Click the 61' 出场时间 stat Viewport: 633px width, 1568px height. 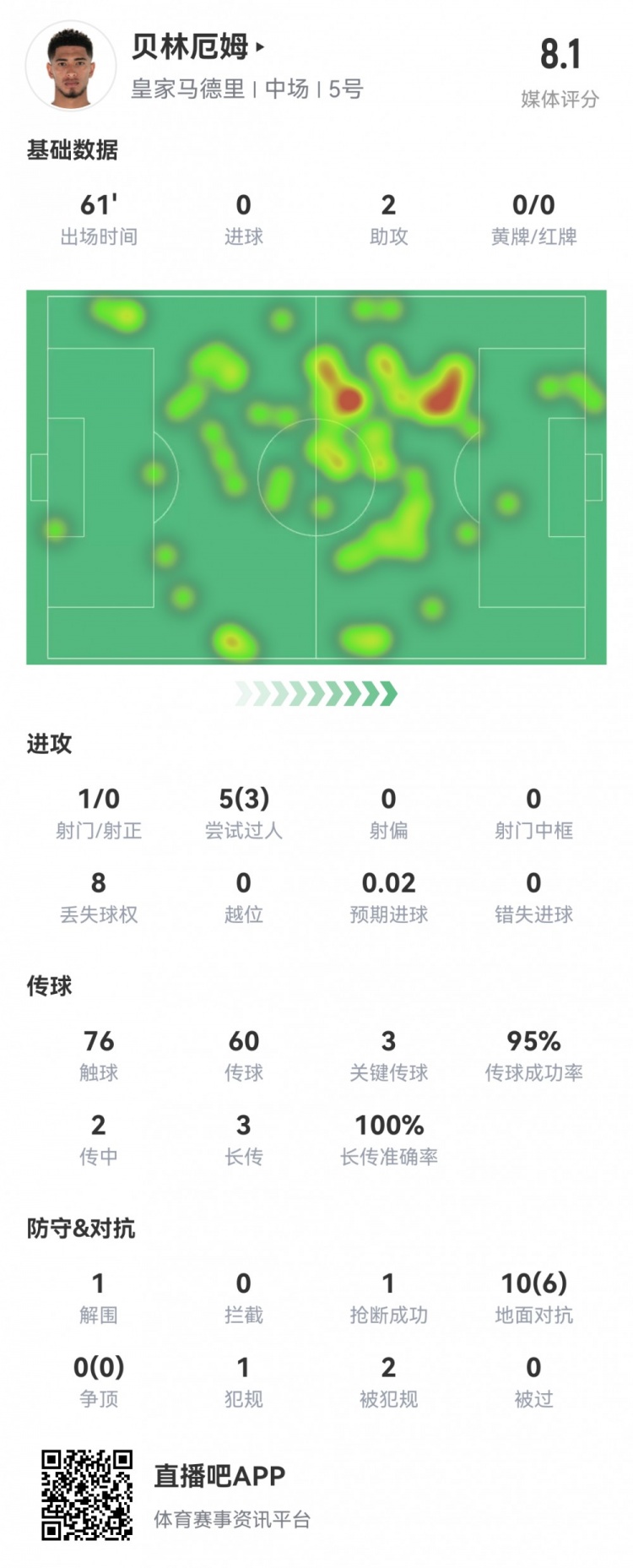tap(99, 218)
